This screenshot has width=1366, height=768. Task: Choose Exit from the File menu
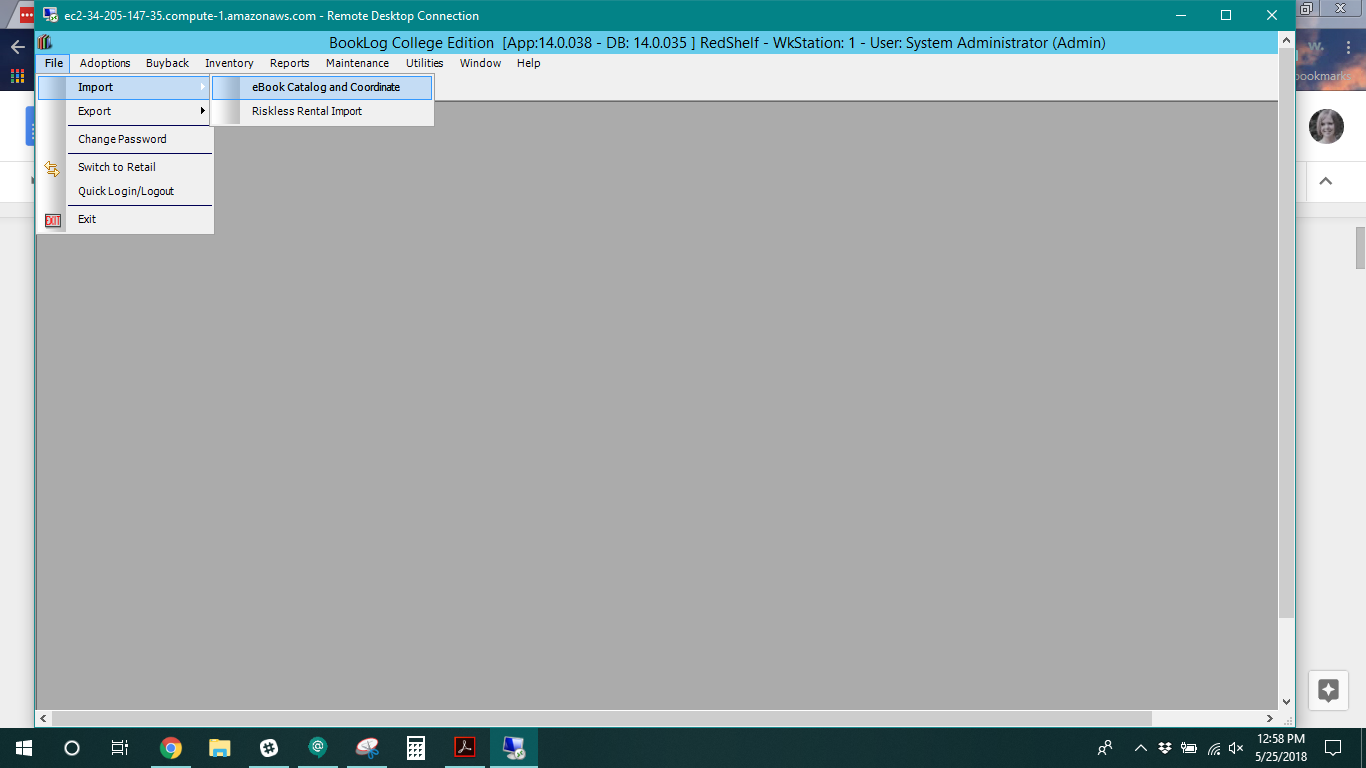[x=124, y=219]
